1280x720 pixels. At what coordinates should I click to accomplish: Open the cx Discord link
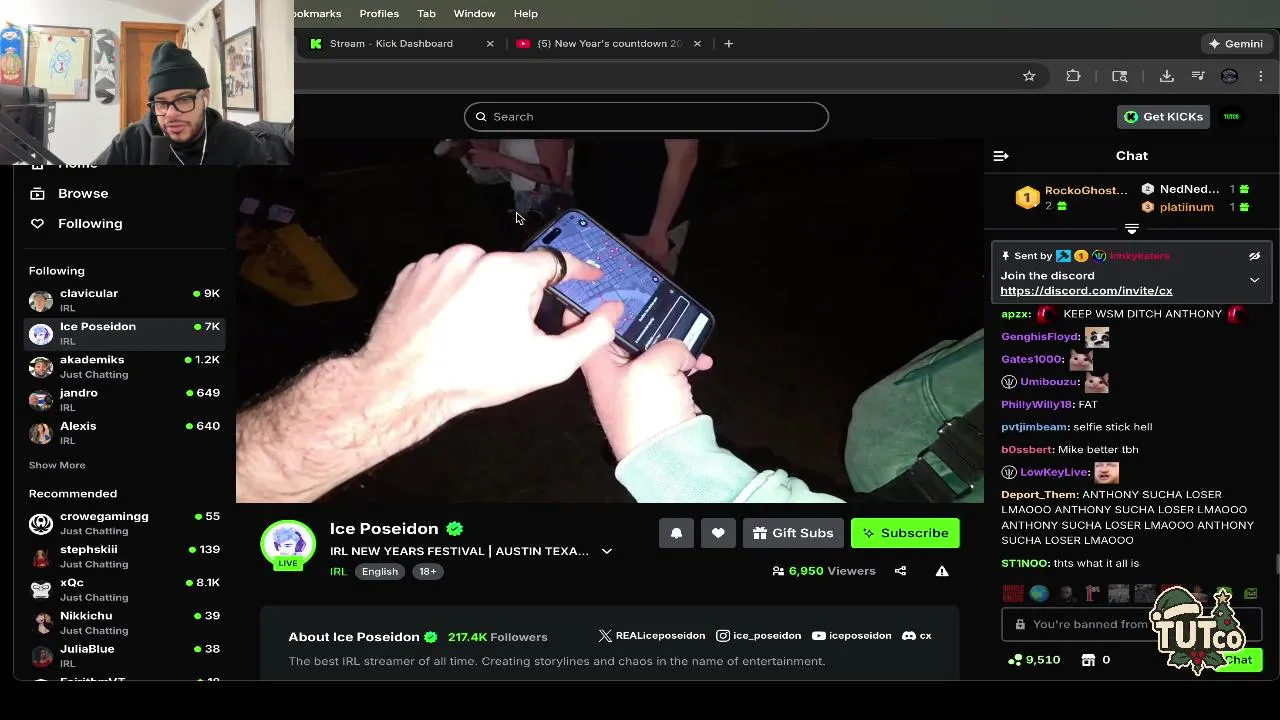(x=917, y=636)
